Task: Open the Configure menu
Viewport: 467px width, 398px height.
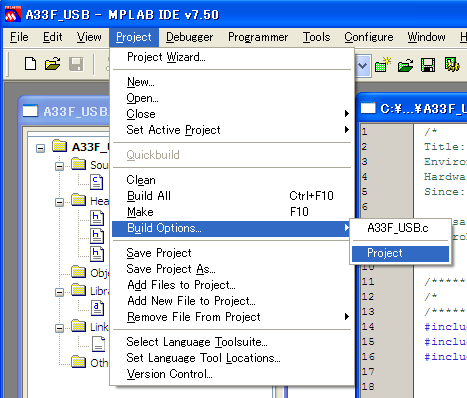Action: coord(369,37)
